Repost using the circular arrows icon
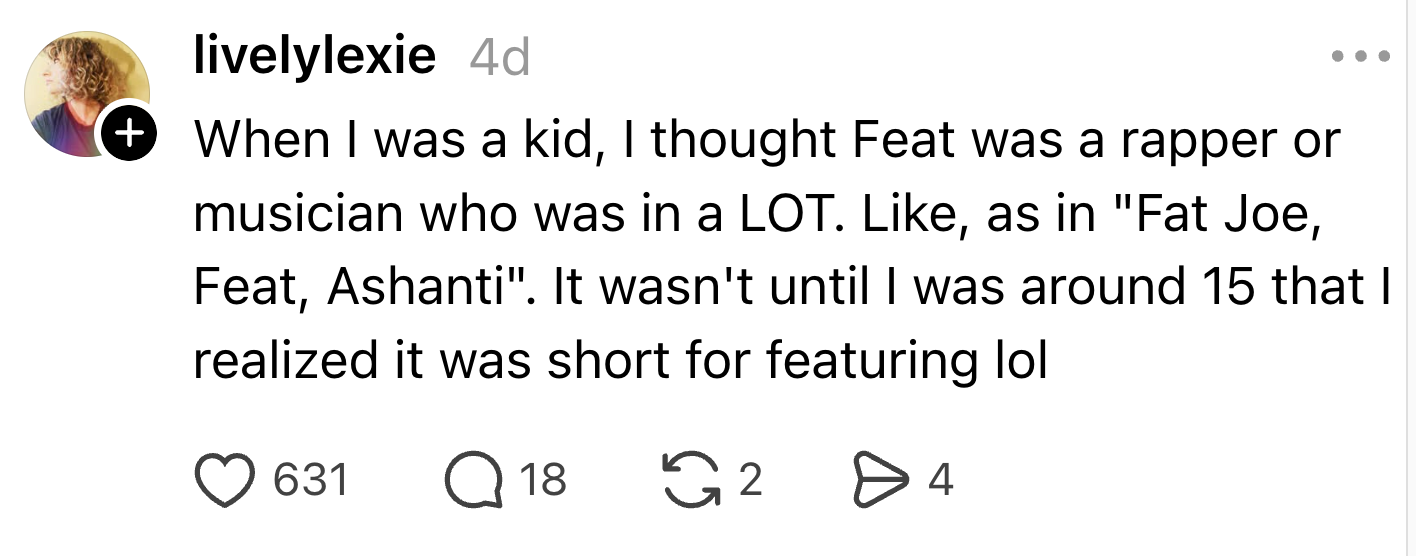Screen dimensions: 1416x556 click(690, 480)
